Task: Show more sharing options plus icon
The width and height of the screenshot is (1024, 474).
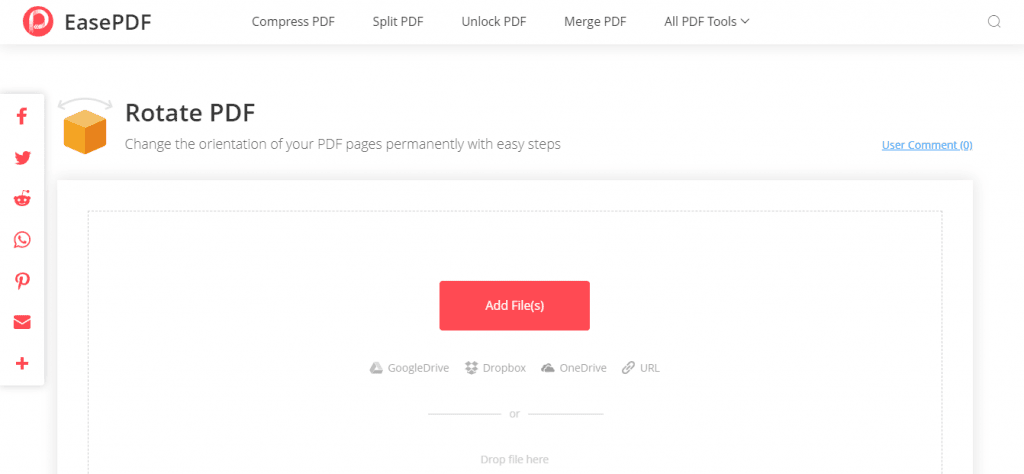Action: point(22,364)
